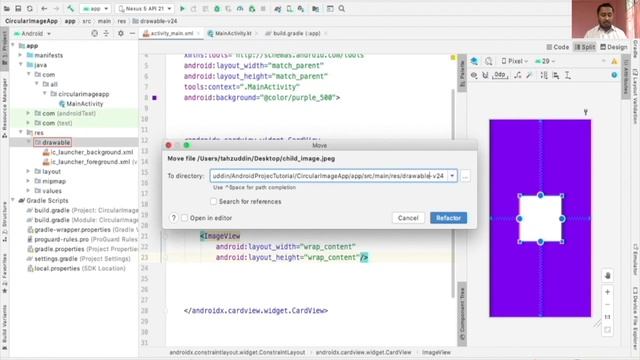The width and height of the screenshot is (640, 360).
Task: Open the 0dp default margins dropdown
Action: tap(500, 75)
